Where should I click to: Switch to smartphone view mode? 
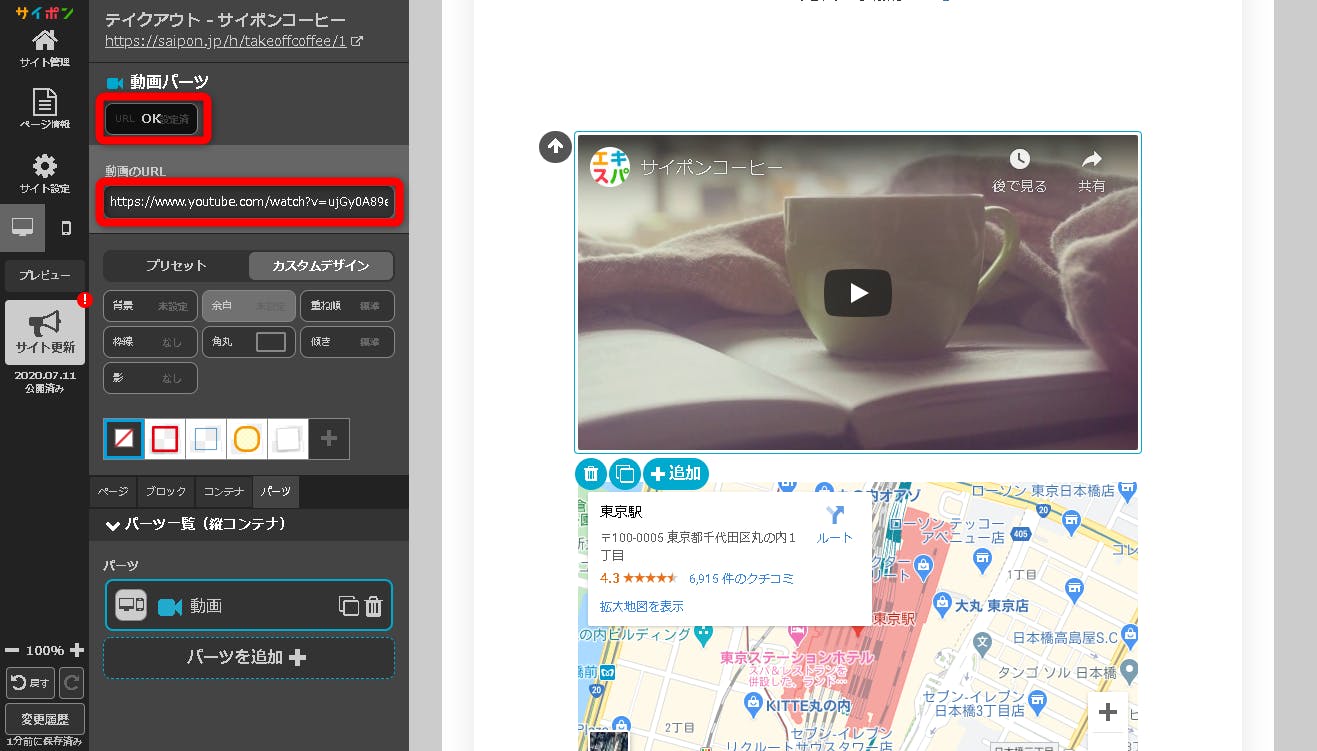click(66, 228)
